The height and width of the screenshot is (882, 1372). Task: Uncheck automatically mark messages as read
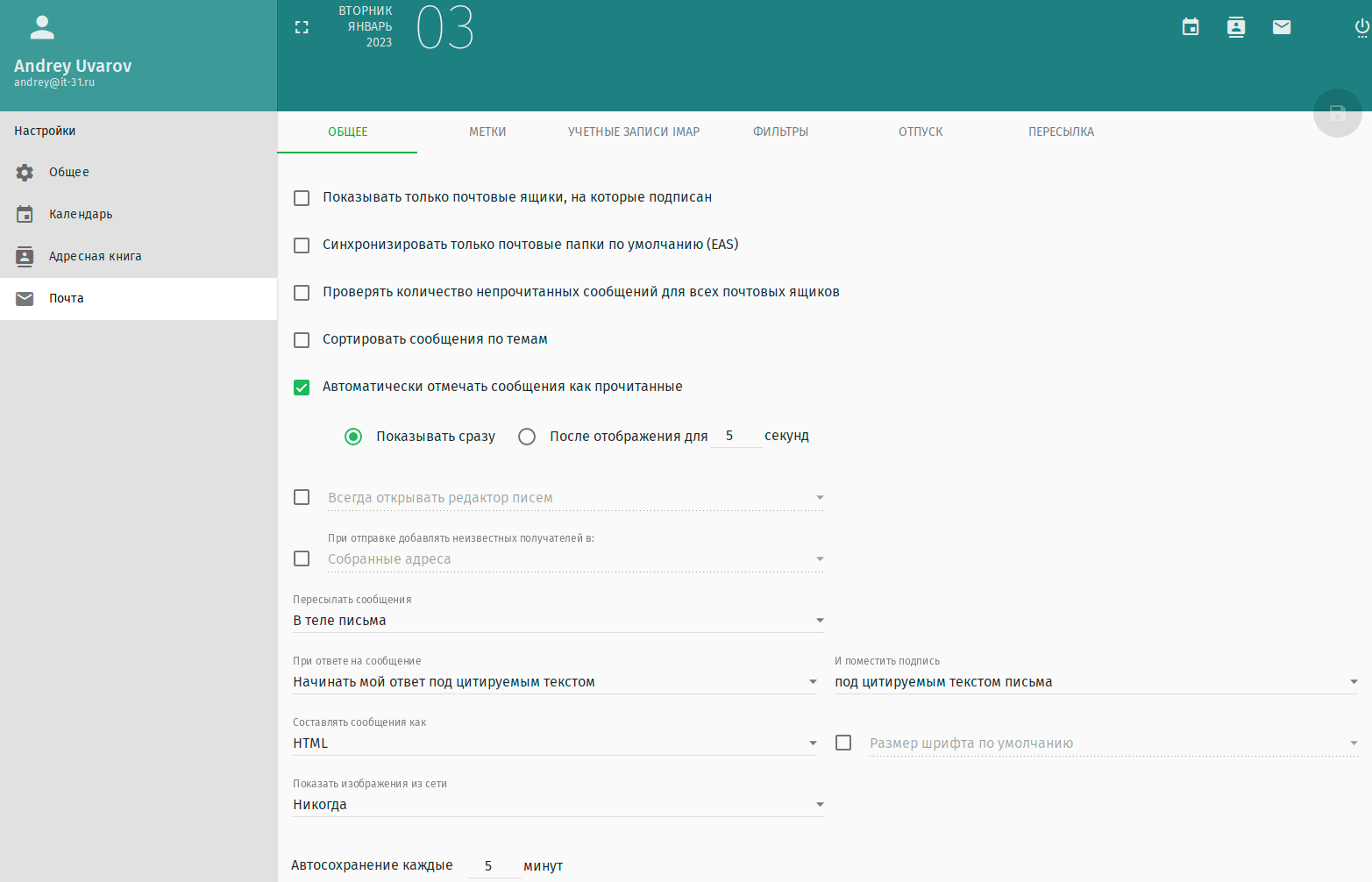coord(302,388)
